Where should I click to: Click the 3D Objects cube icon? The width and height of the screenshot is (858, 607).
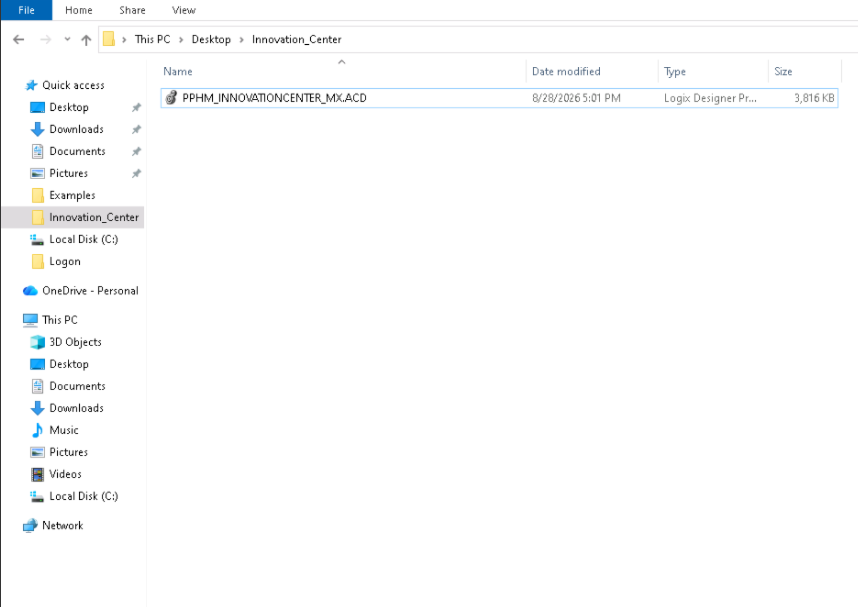point(37,342)
